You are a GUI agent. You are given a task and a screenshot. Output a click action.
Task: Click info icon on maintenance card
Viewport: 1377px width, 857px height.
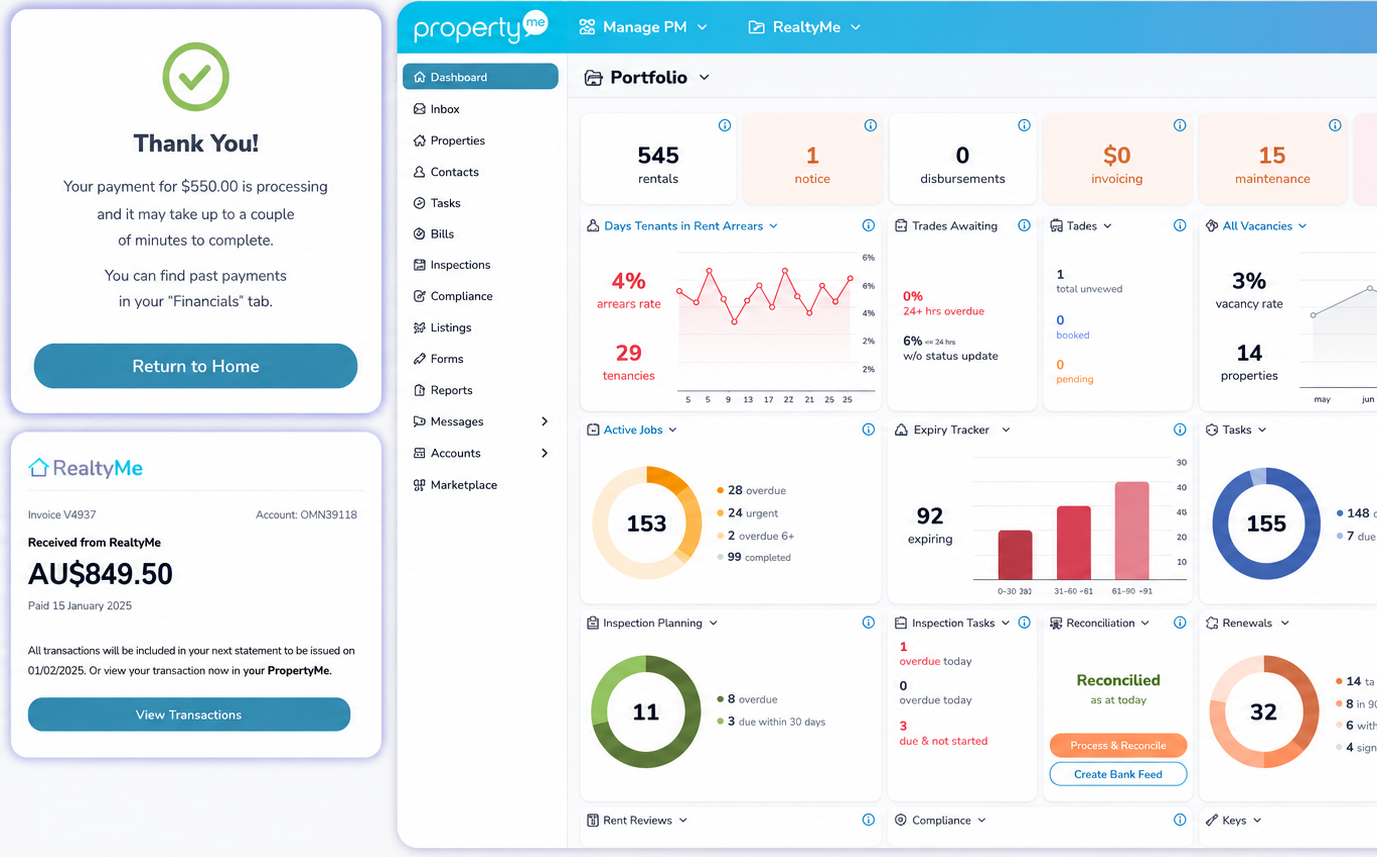tap(1335, 125)
